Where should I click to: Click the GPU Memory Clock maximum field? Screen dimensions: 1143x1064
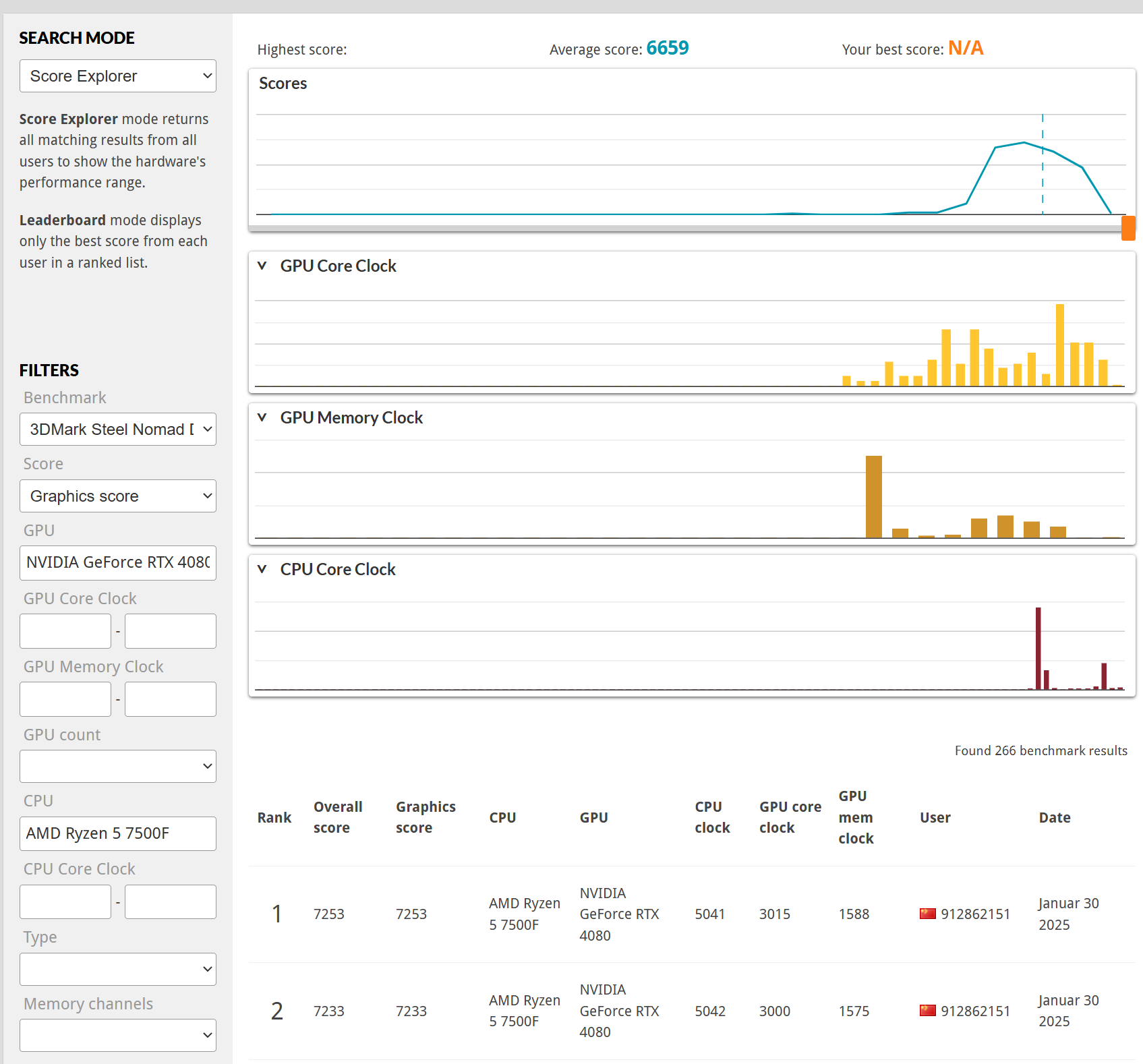click(x=171, y=699)
